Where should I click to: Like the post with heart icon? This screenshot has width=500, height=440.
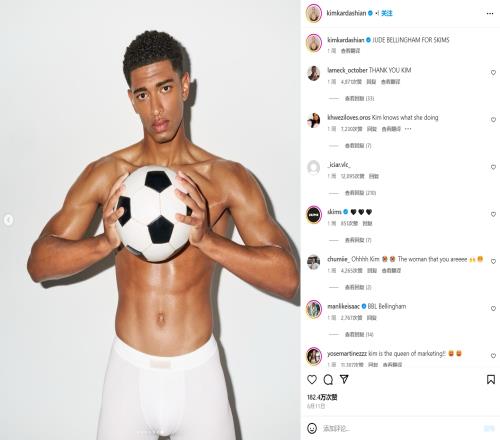click(312, 379)
